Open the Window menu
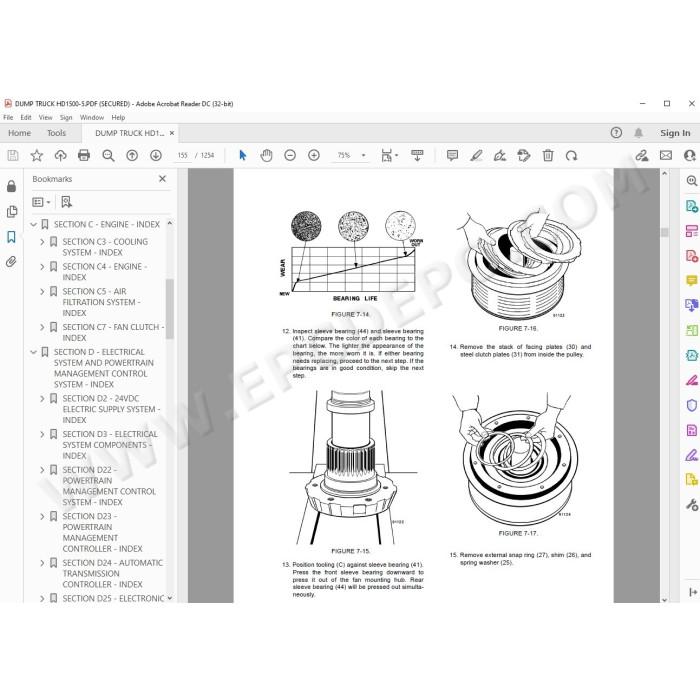Screen dimensions: 700x700 (92, 117)
